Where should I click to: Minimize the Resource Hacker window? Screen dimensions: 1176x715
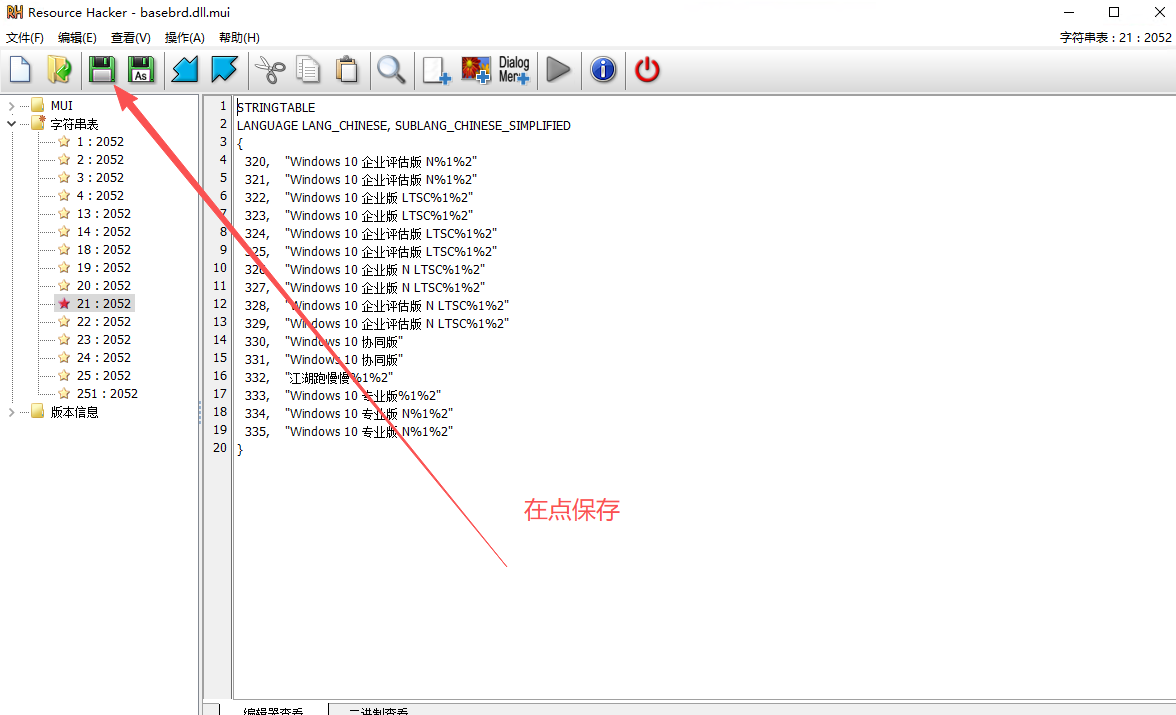click(x=1069, y=12)
